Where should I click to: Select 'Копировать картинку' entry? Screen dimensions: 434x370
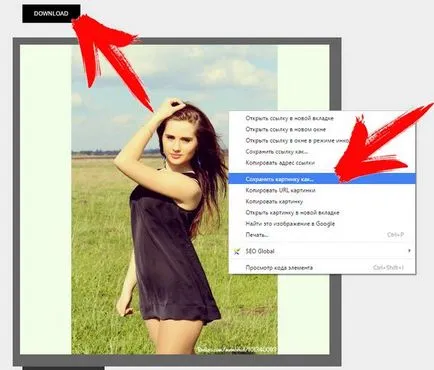322,201
